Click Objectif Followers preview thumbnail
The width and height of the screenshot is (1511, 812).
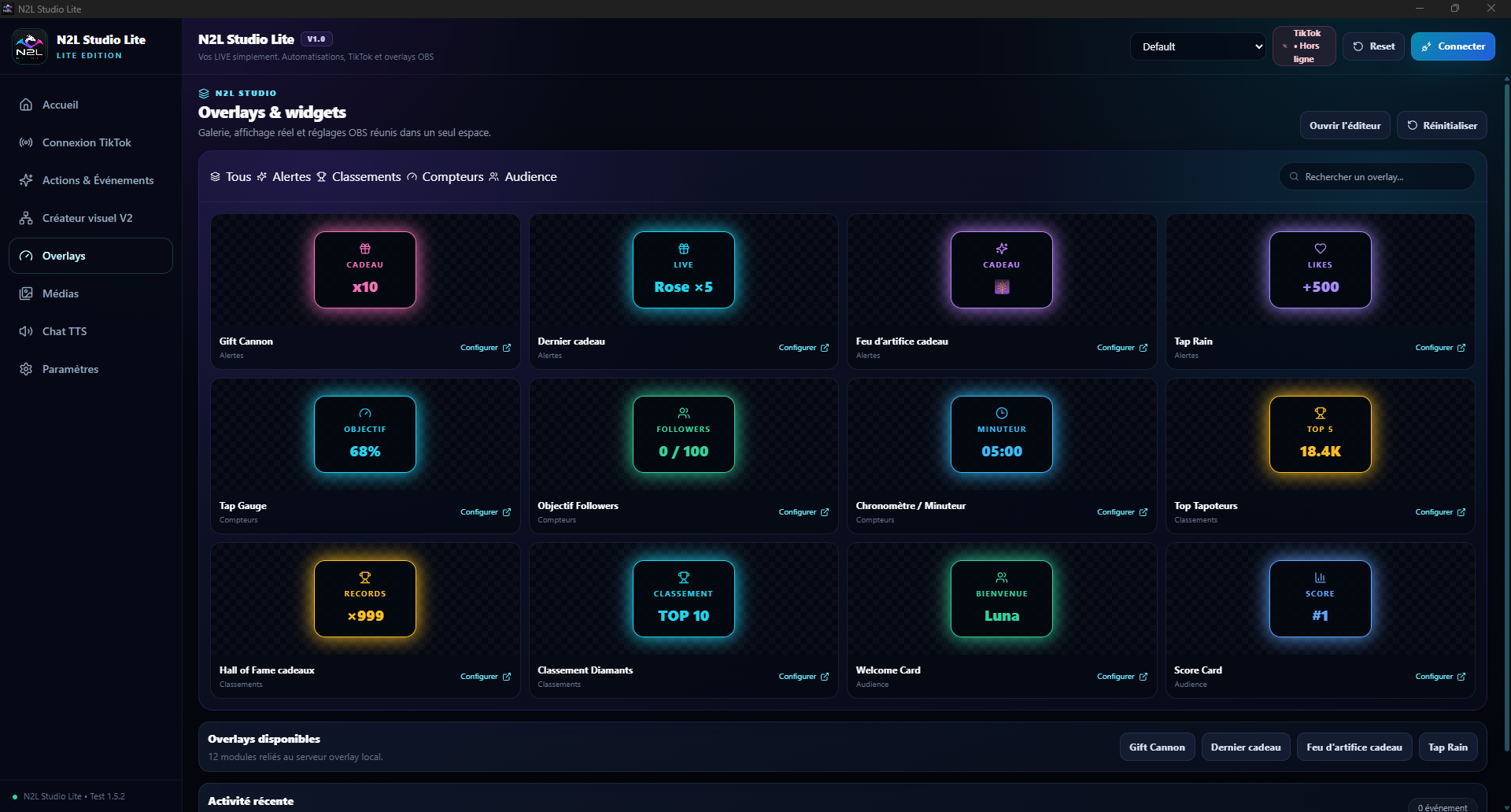pyautogui.click(x=684, y=434)
